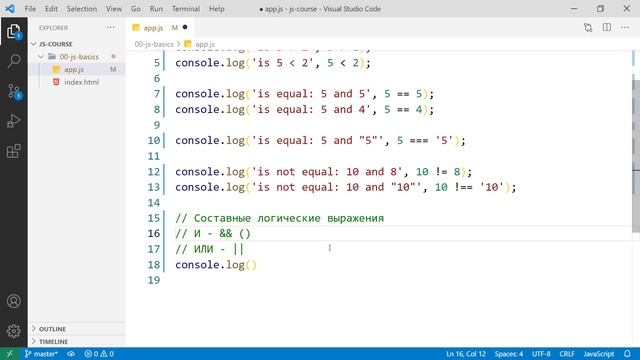Open errors and warnings problems indicator

point(99,354)
